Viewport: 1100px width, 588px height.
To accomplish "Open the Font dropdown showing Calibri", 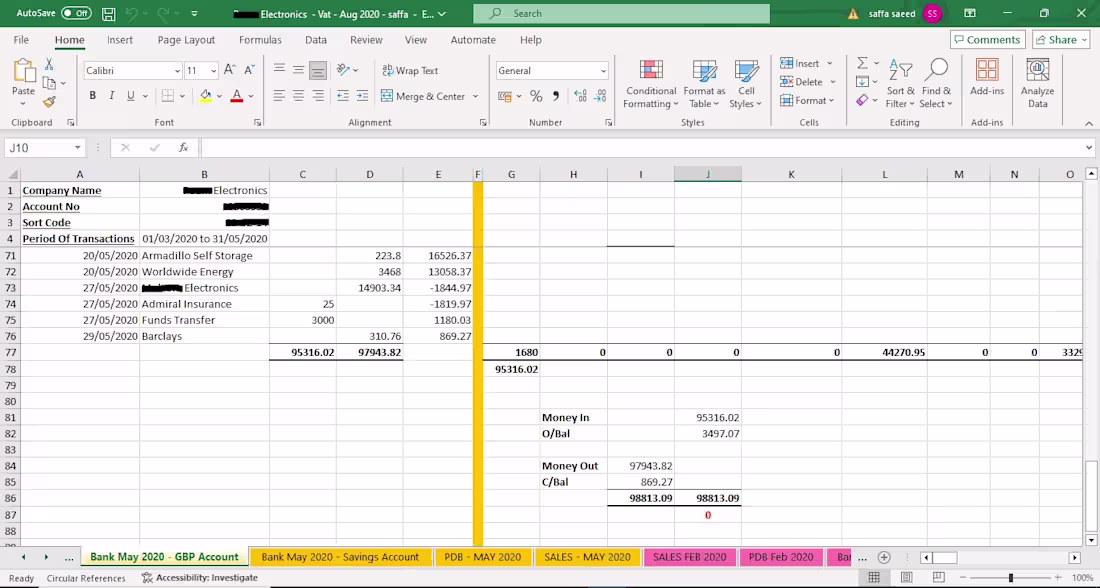I will (x=131, y=70).
